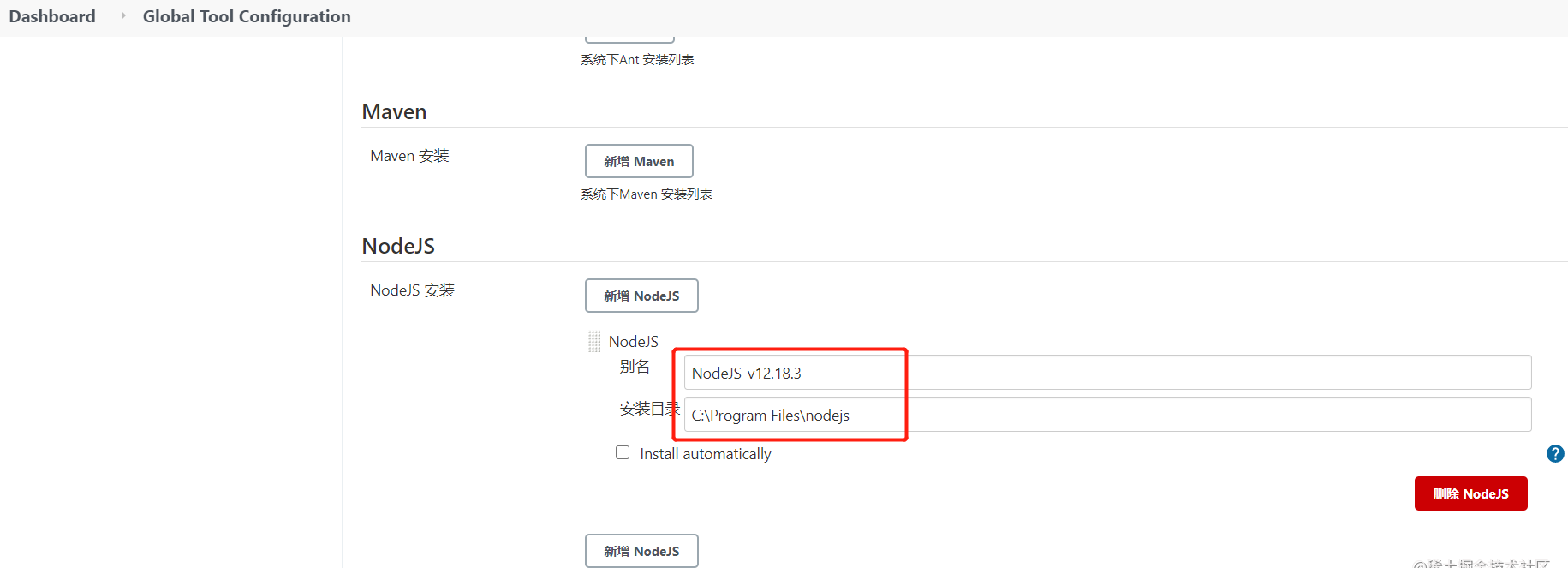Click the upper 新增 NodeJS button

click(641, 296)
